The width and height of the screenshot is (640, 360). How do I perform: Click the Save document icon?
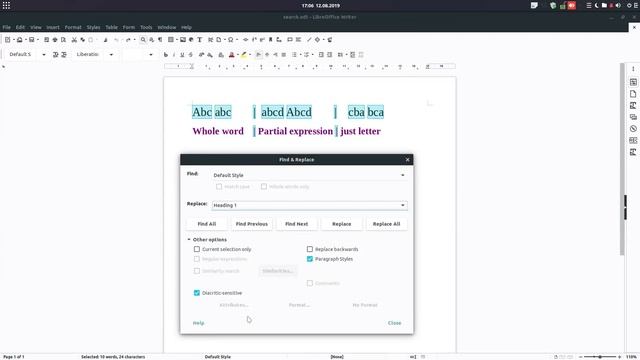pos(31,40)
